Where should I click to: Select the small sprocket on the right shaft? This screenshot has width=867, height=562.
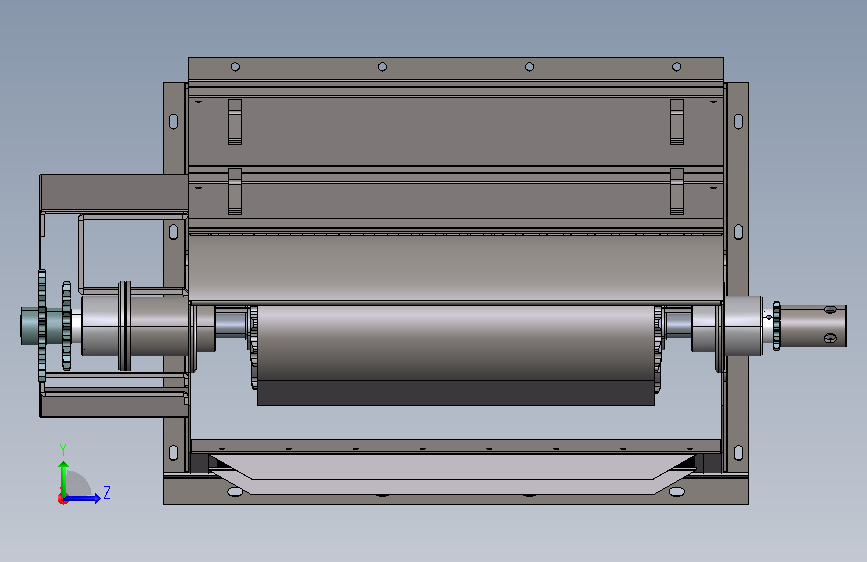[776, 326]
